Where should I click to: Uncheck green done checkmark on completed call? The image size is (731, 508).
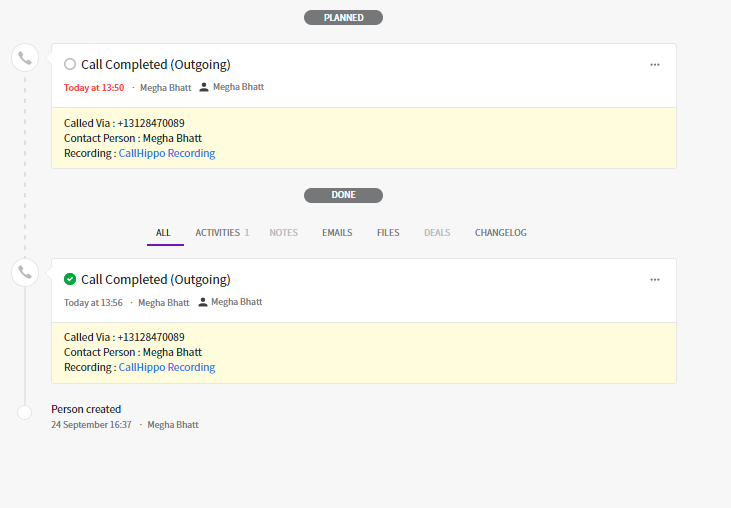[x=70, y=280]
